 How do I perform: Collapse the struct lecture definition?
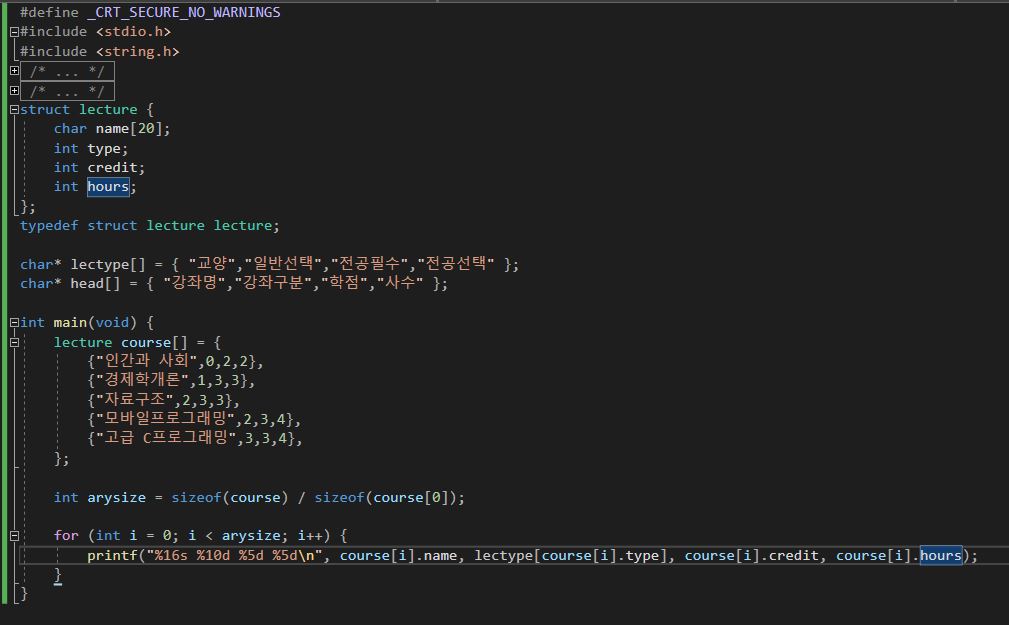tap(14, 110)
